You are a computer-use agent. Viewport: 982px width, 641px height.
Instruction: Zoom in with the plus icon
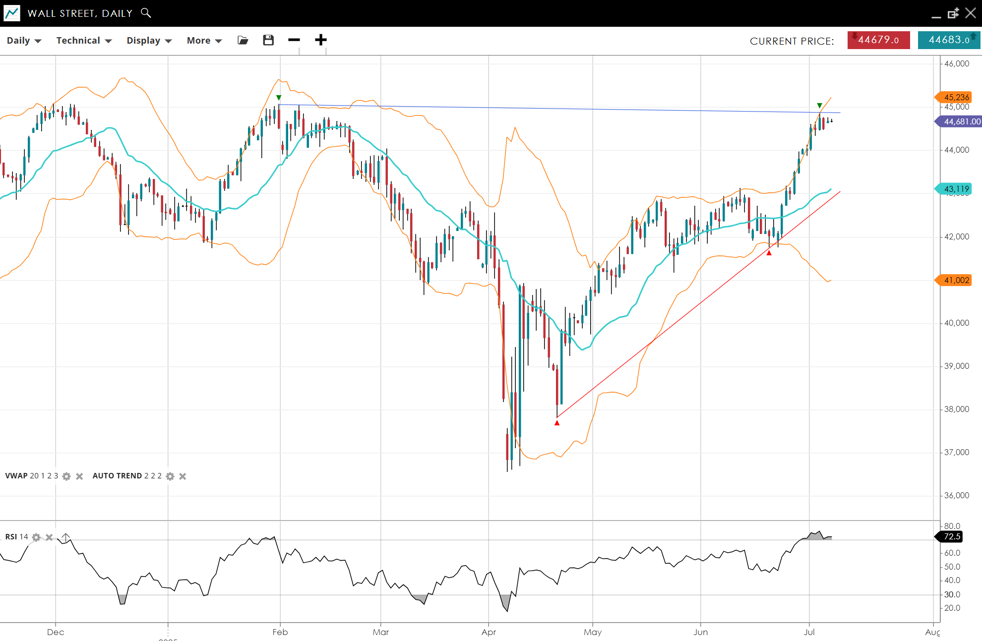[321, 40]
